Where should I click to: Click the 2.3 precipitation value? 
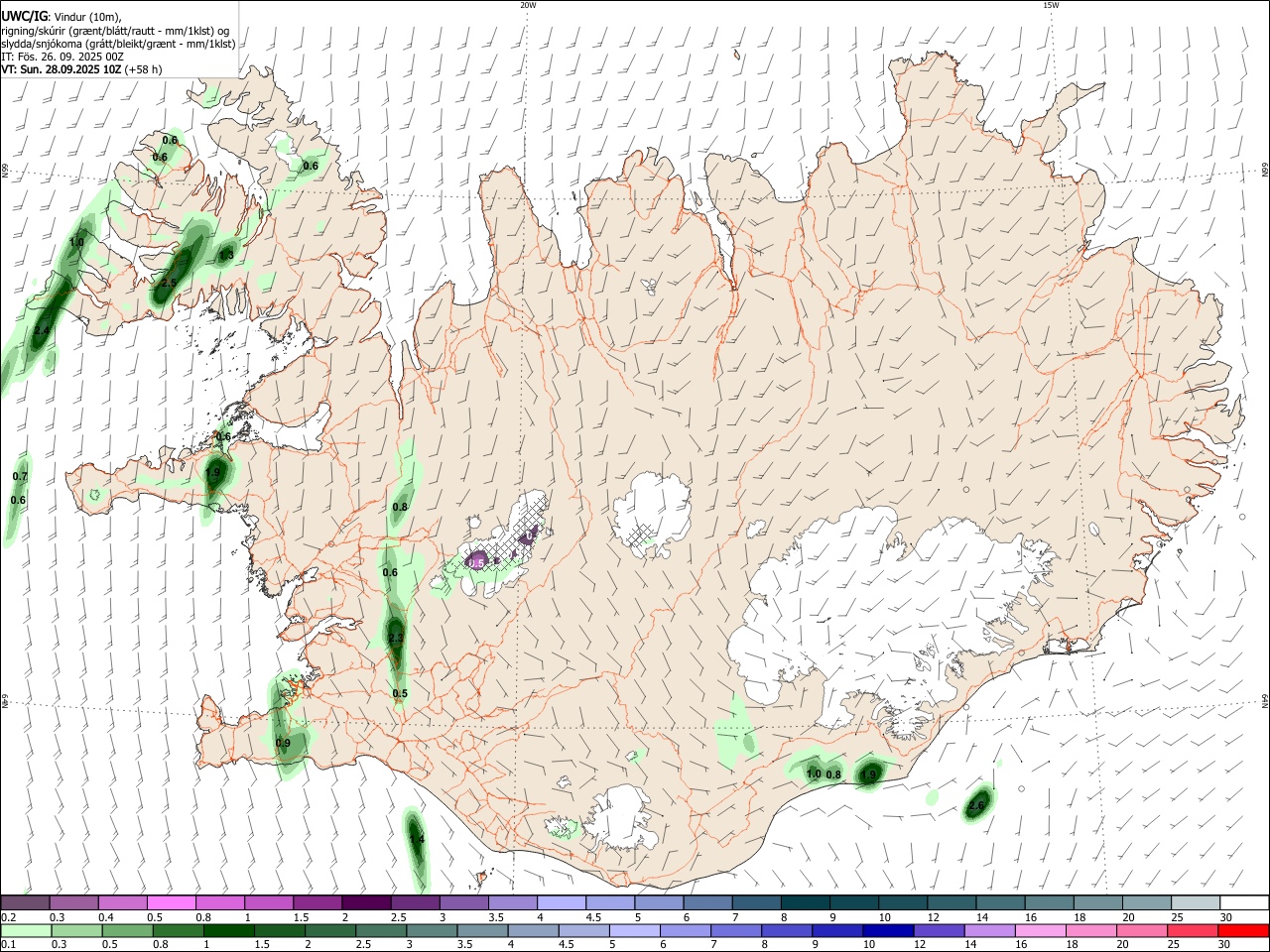point(396,638)
